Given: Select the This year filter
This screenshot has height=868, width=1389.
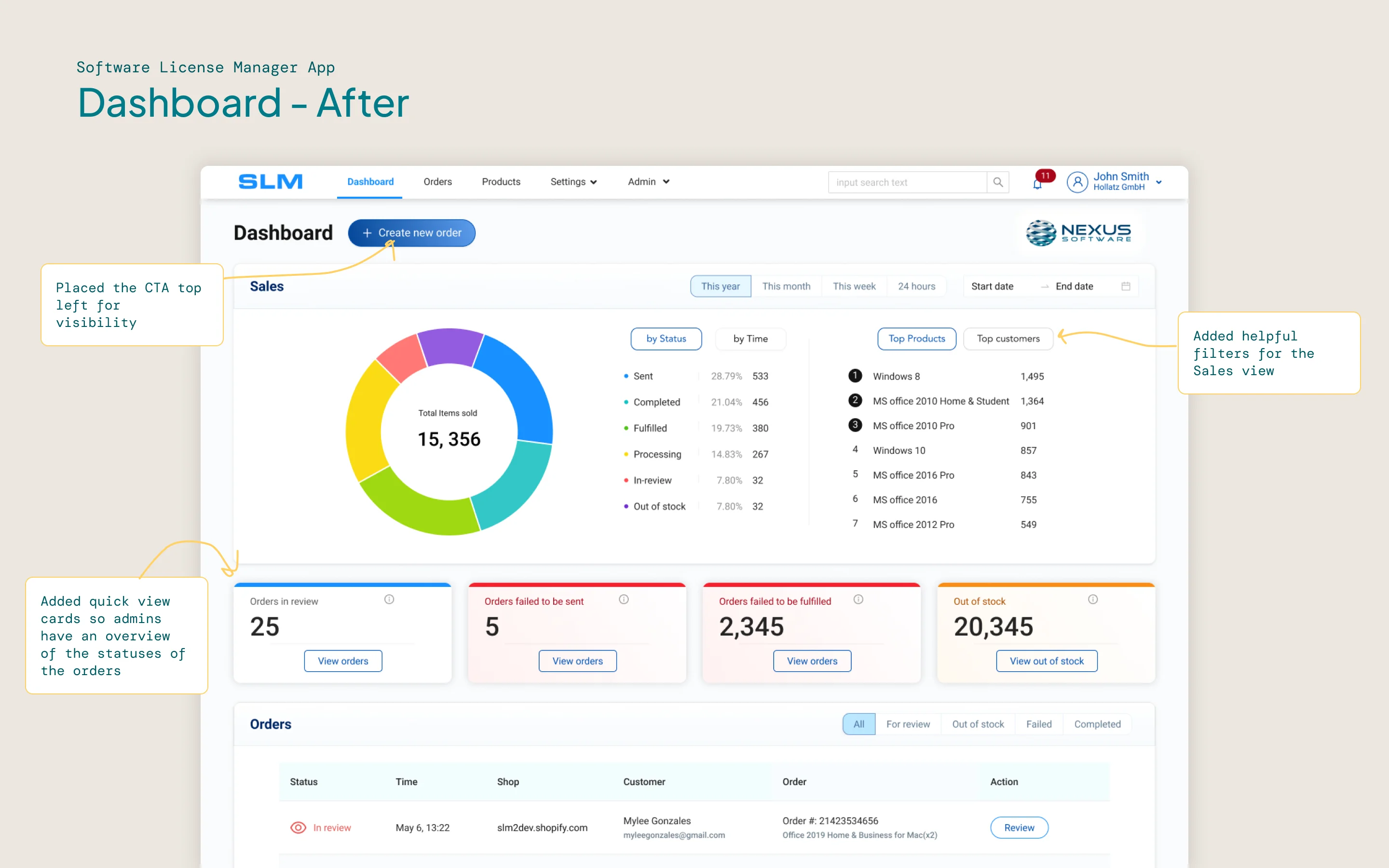Looking at the screenshot, I should [721, 286].
